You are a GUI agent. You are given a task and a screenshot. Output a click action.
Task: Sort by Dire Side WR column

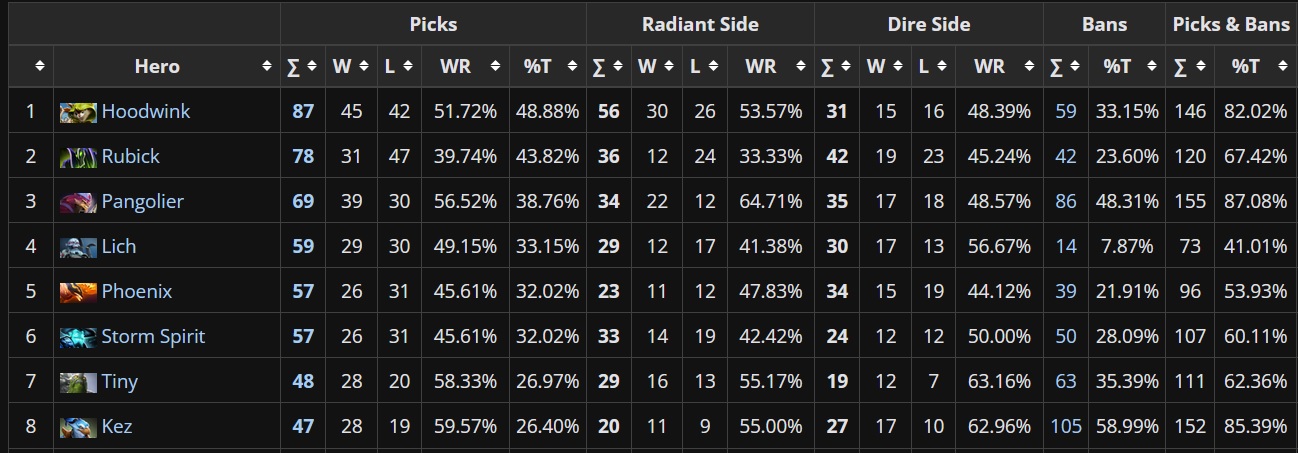[1000, 66]
